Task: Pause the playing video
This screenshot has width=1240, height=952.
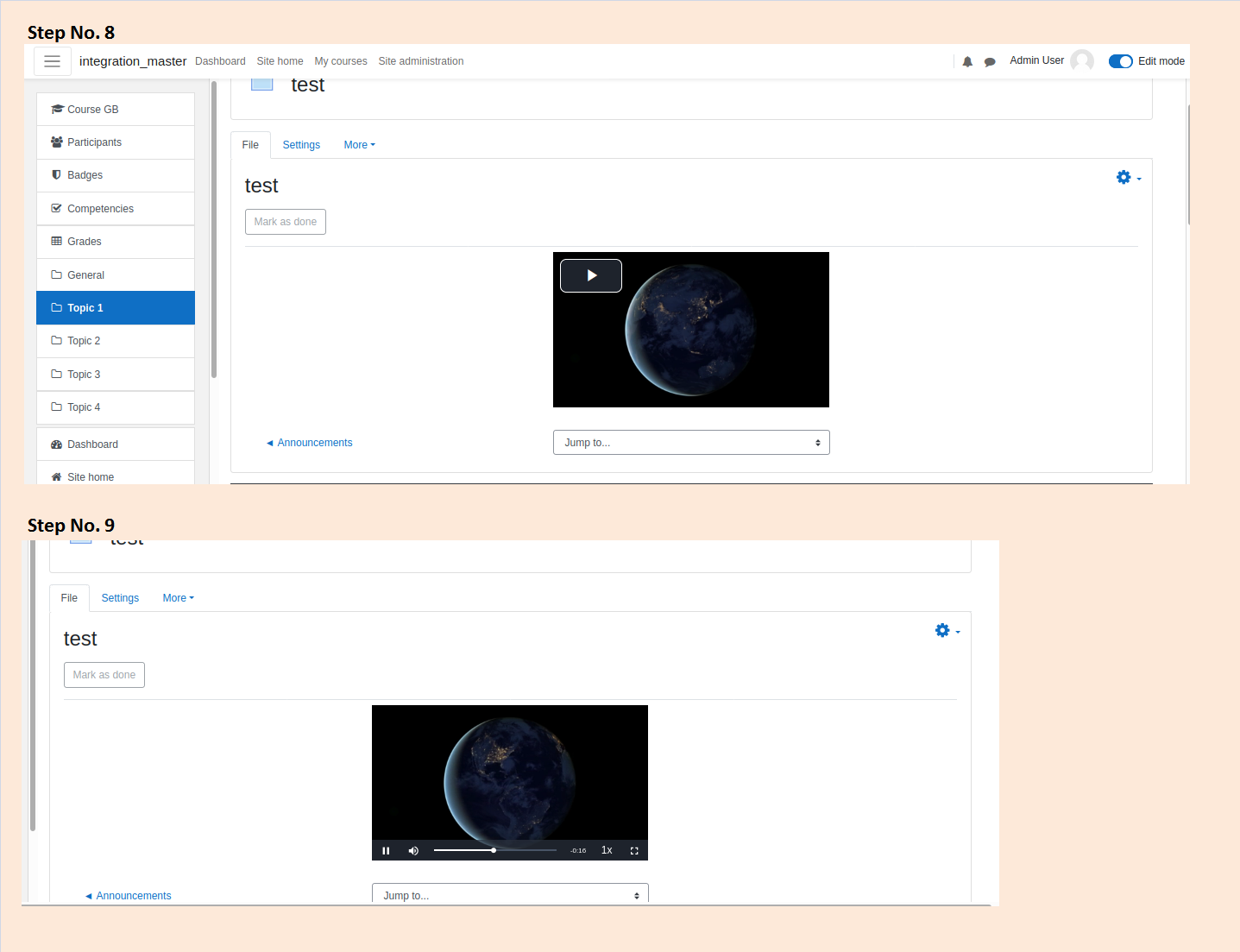Action: click(x=386, y=851)
